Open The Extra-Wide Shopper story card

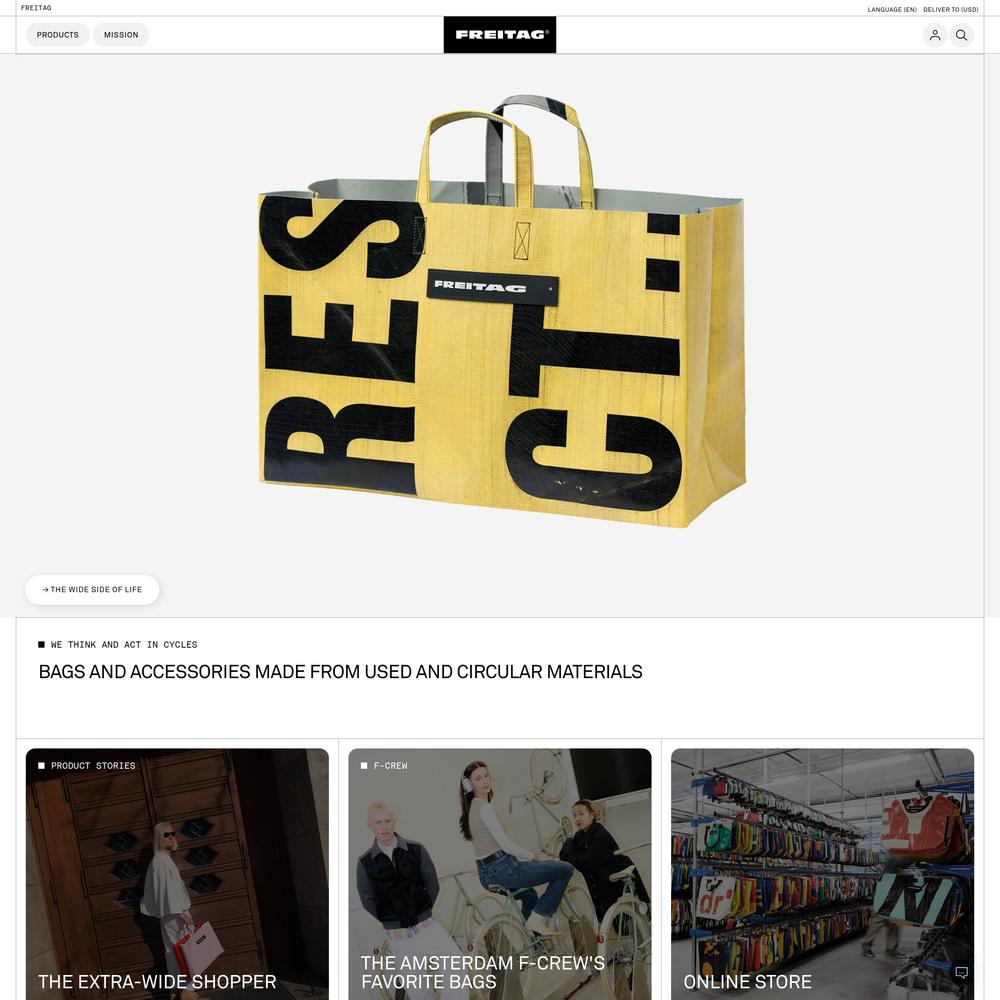pos(177,874)
